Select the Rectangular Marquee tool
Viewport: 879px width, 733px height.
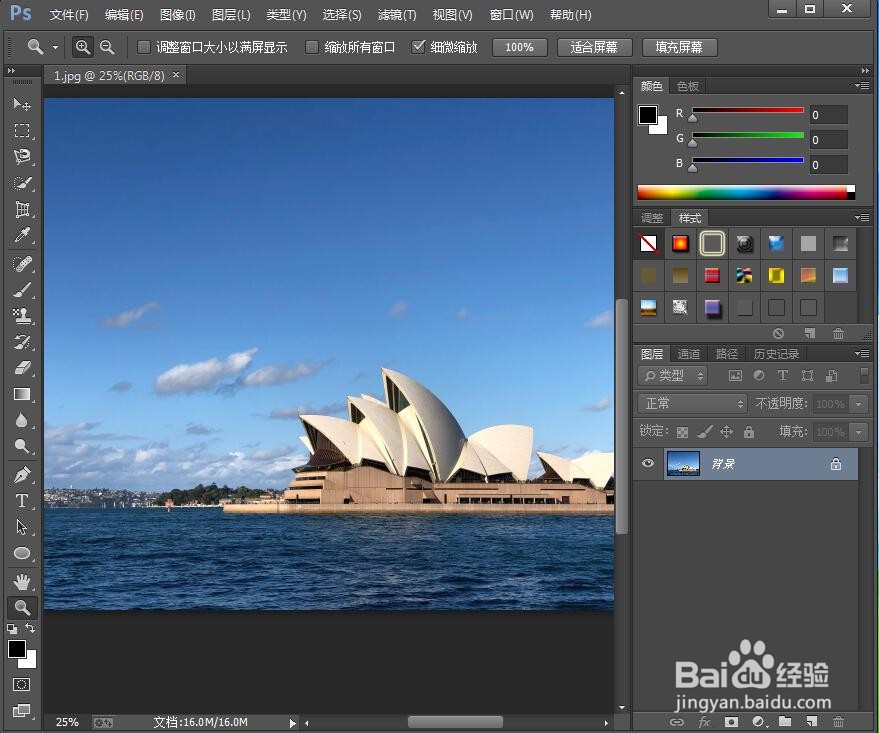tap(22, 131)
